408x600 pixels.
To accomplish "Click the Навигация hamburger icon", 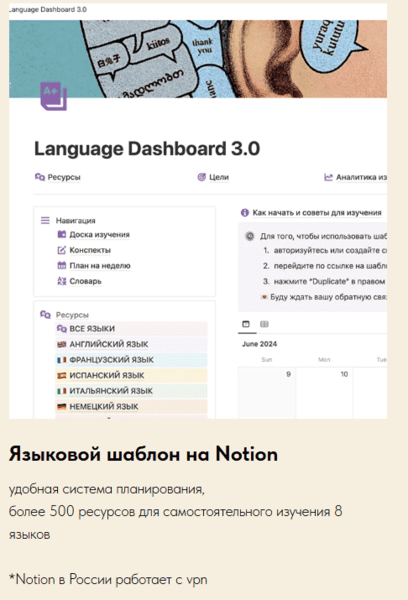I will point(45,220).
